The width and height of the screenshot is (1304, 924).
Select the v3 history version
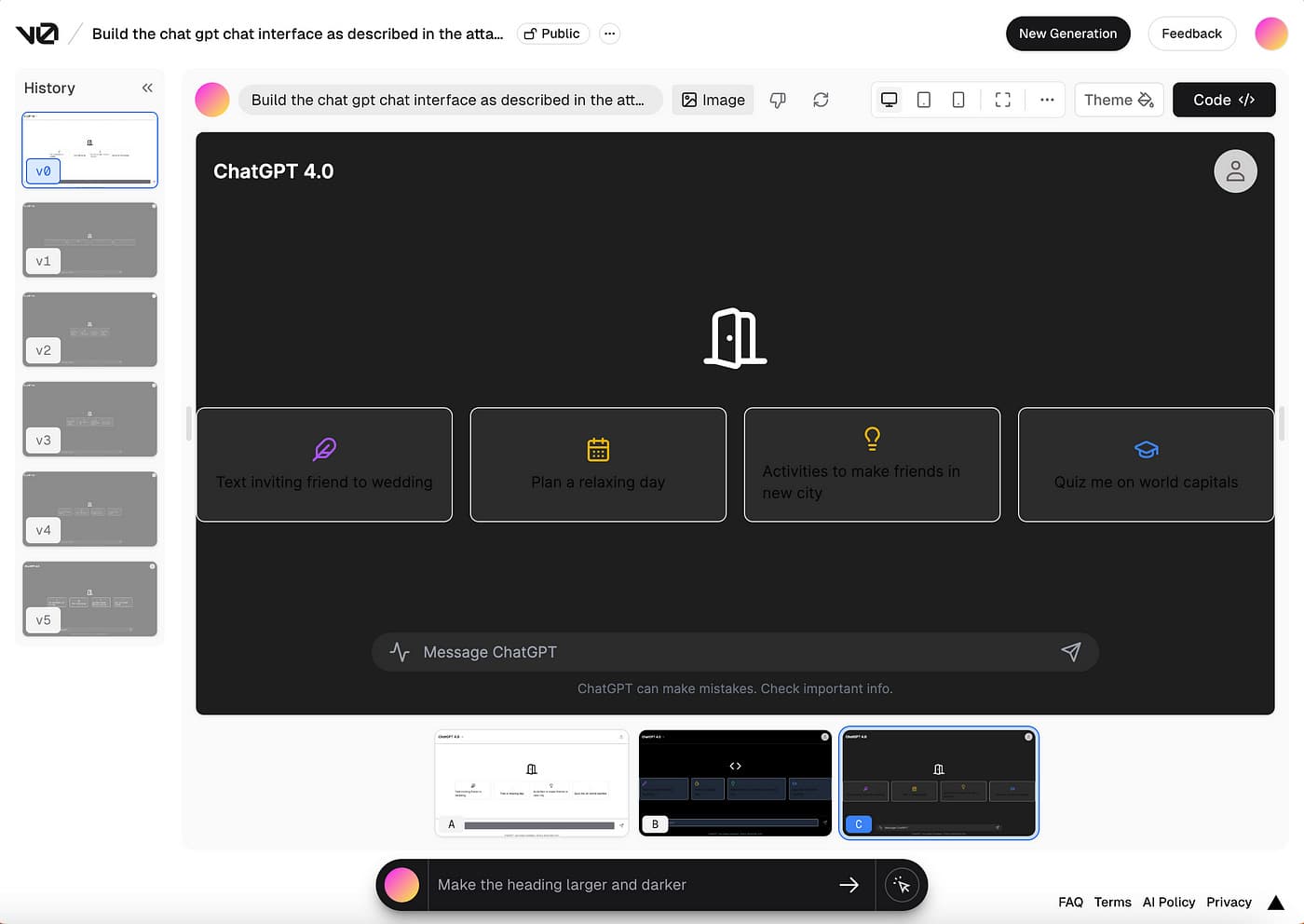click(x=89, y=419)
